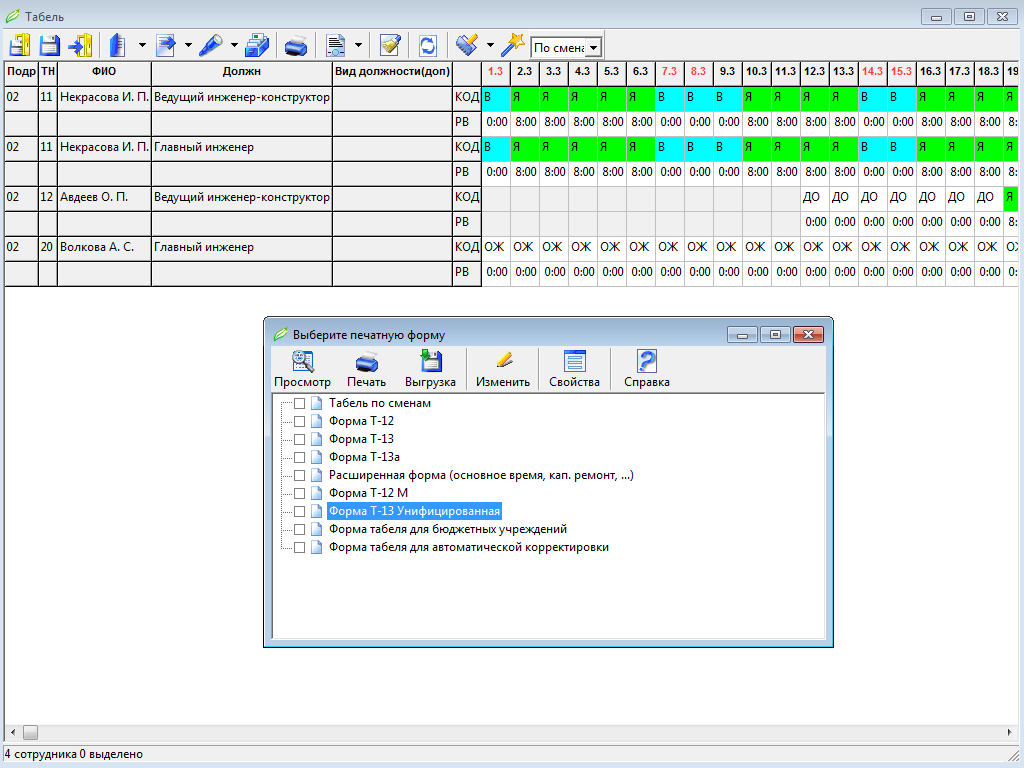
Task: Click the printer icon in main toolbar
Action: (x=296, y=45)
